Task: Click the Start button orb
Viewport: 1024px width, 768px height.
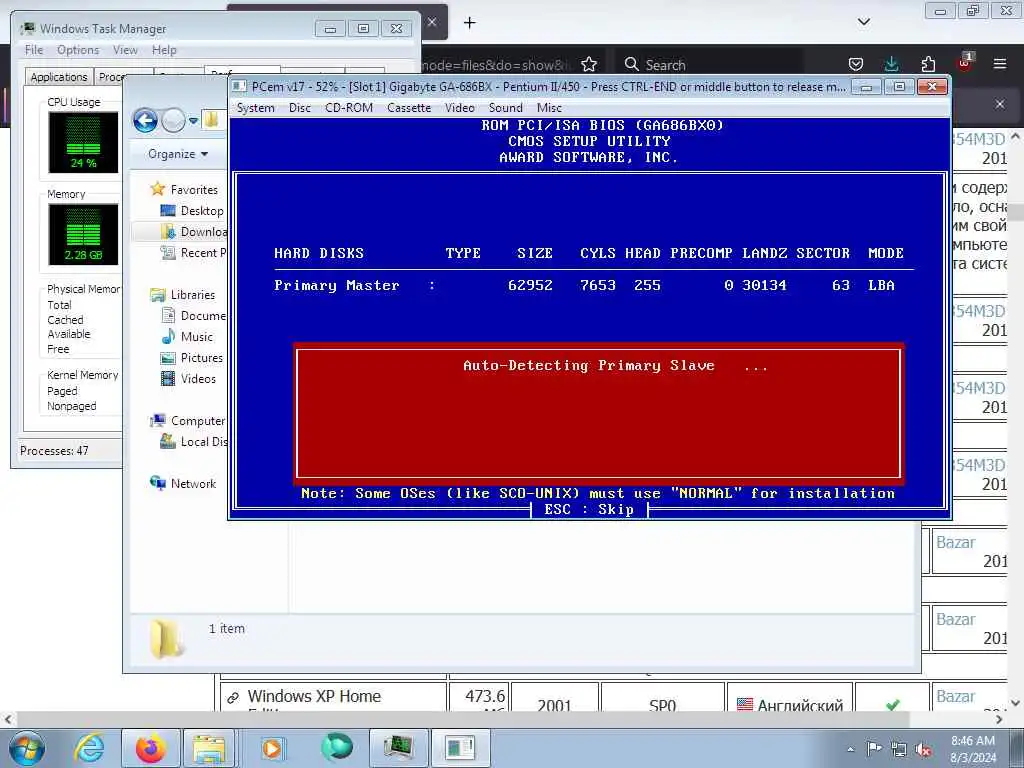Action: [x=27, y=748]
